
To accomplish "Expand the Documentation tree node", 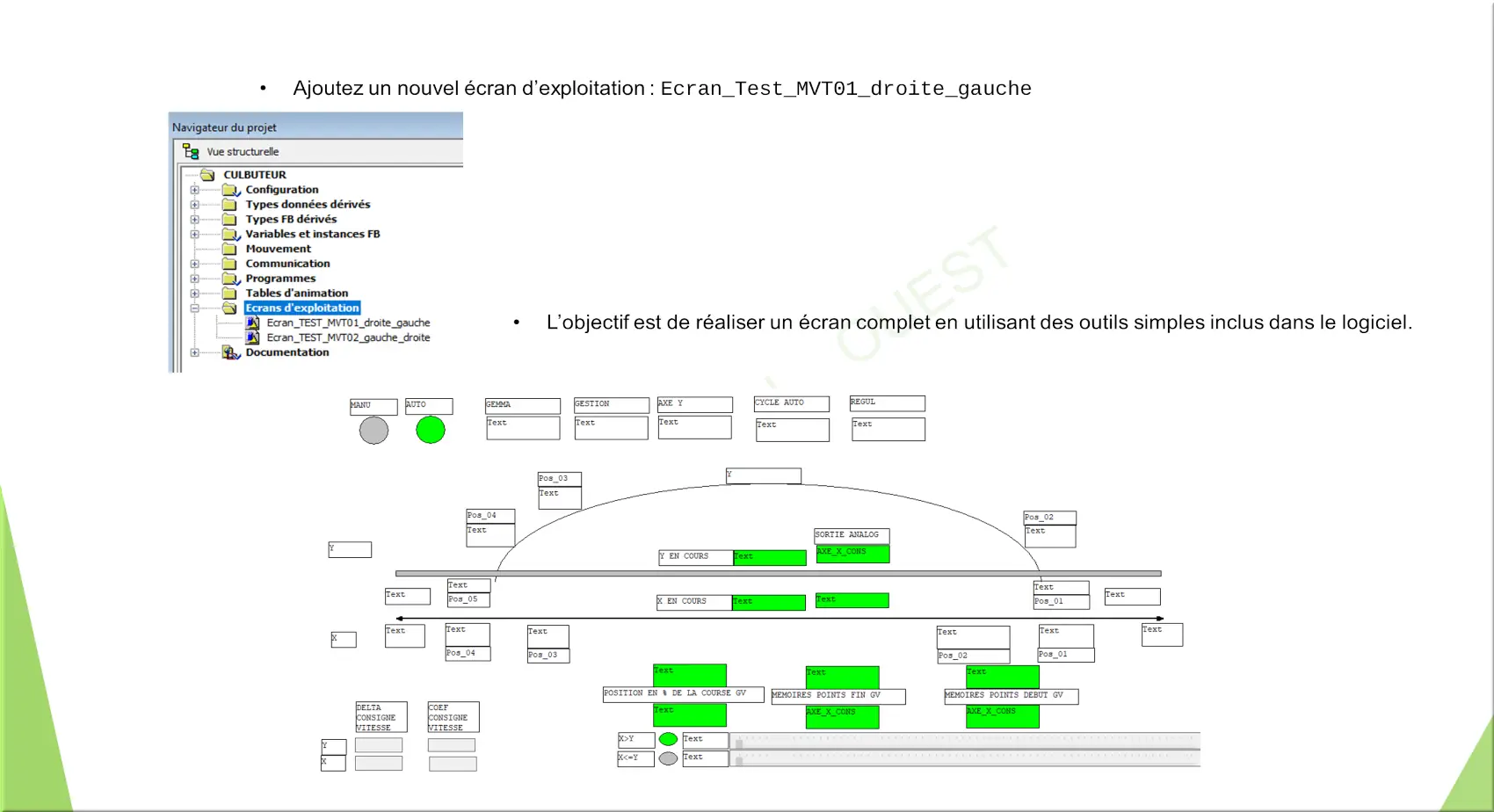I will point(194,352).
